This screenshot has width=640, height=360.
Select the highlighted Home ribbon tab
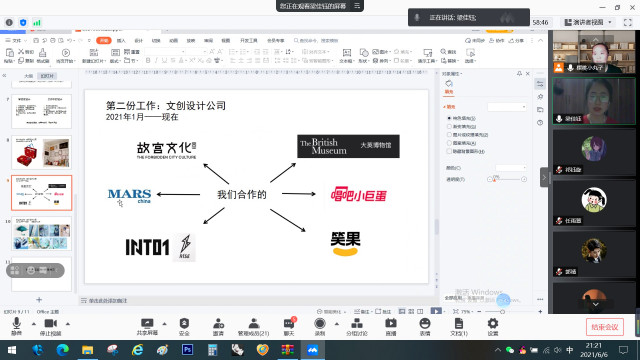(104, 40)
